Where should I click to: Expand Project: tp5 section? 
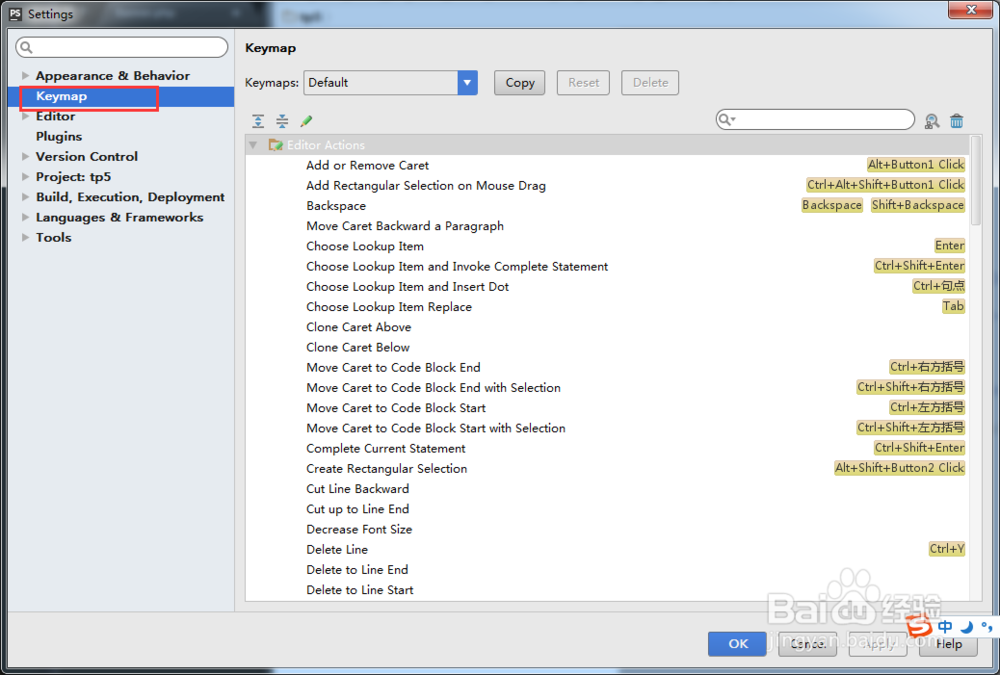(26, 177)
